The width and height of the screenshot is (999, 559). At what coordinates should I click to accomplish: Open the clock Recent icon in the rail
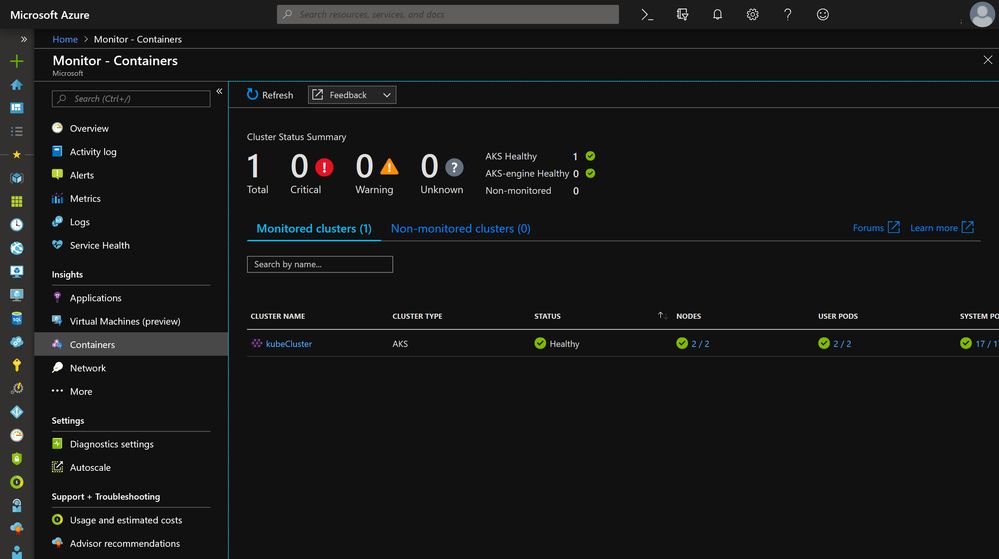(17, 224)
